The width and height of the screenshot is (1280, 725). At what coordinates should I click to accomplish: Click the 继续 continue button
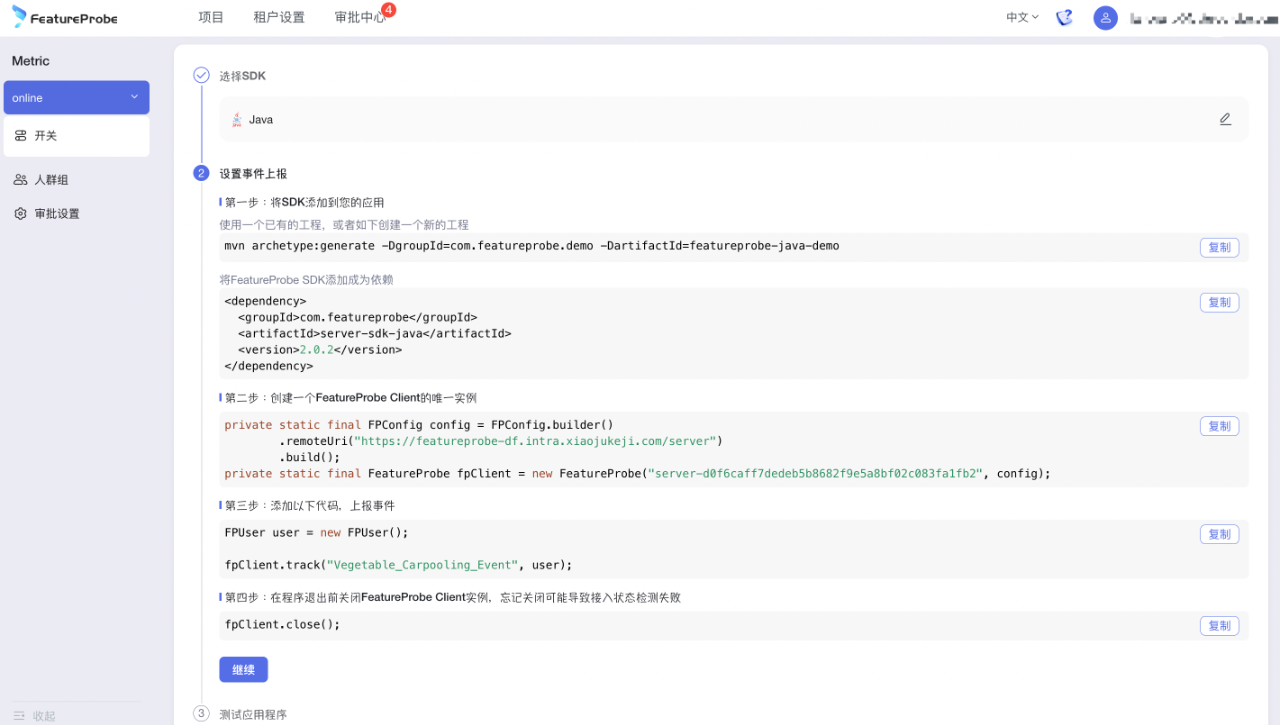click(x=243, y=670)
